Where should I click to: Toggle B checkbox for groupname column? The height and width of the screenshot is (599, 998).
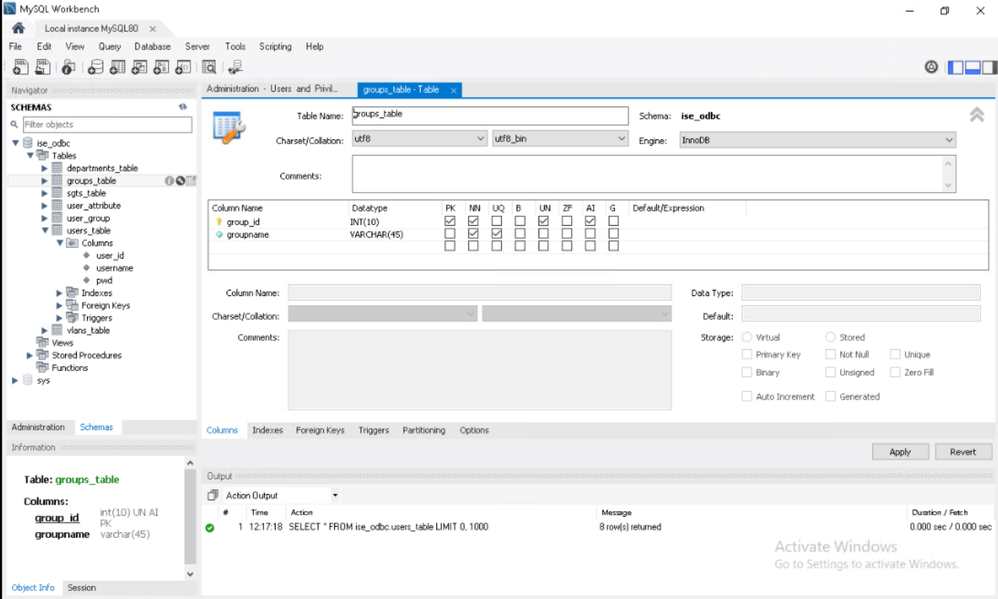[520, 234]
